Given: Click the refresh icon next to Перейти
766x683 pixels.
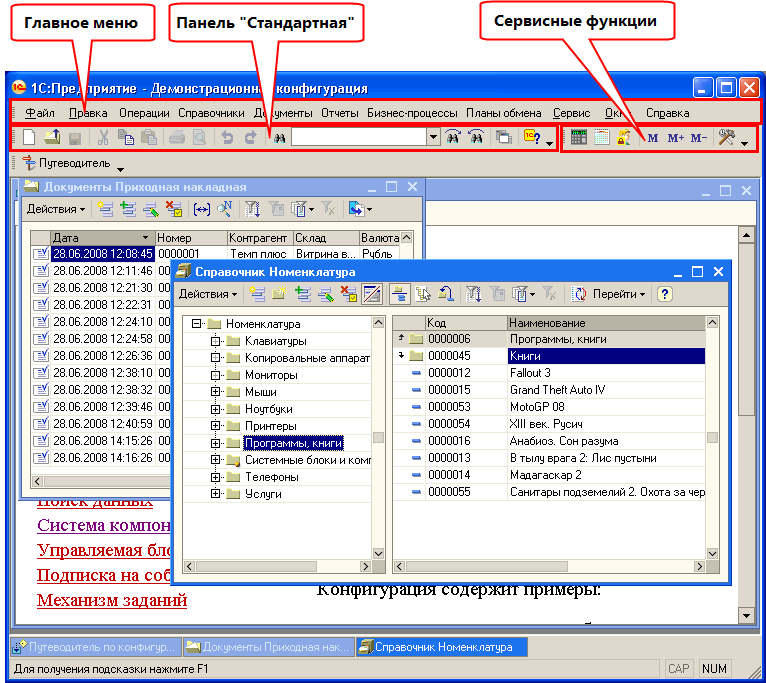Looking at the screenshot, I should 578,294.
